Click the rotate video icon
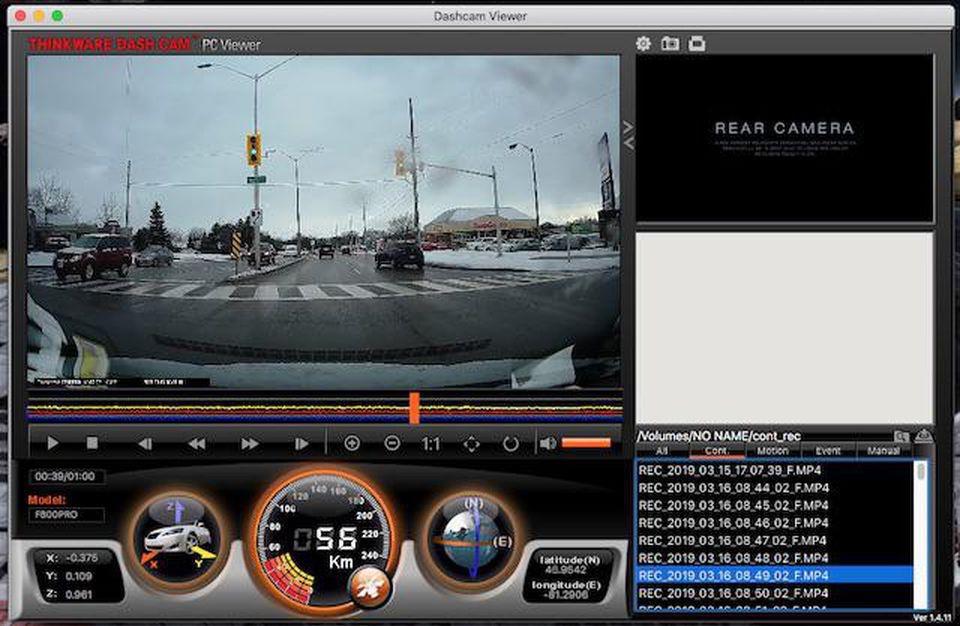 pyautogui.click(x=511, y=443)
